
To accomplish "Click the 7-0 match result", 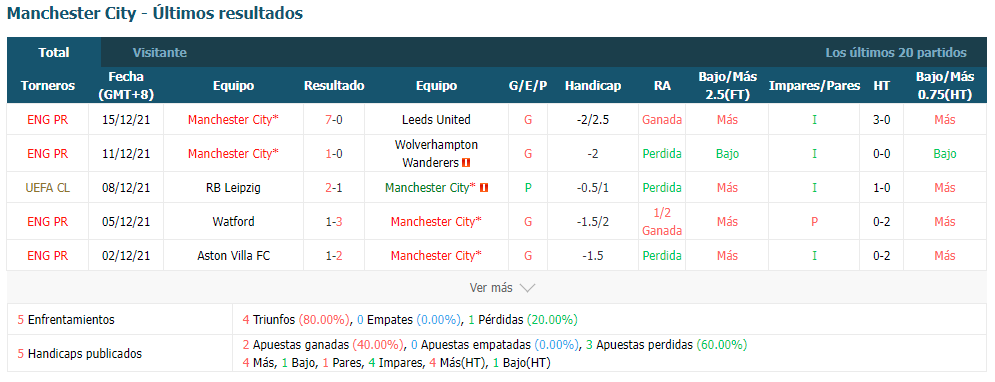I will pyautogui.click(x=334, y=119).
